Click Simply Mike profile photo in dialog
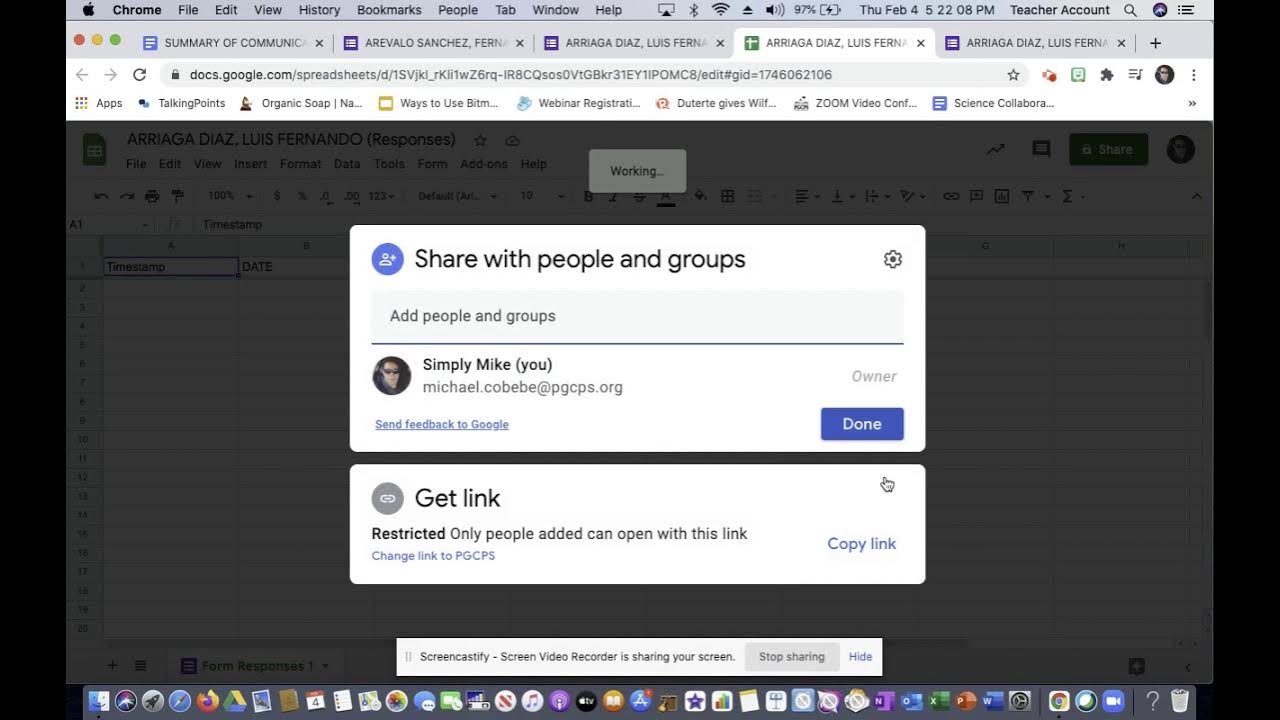 392,376
